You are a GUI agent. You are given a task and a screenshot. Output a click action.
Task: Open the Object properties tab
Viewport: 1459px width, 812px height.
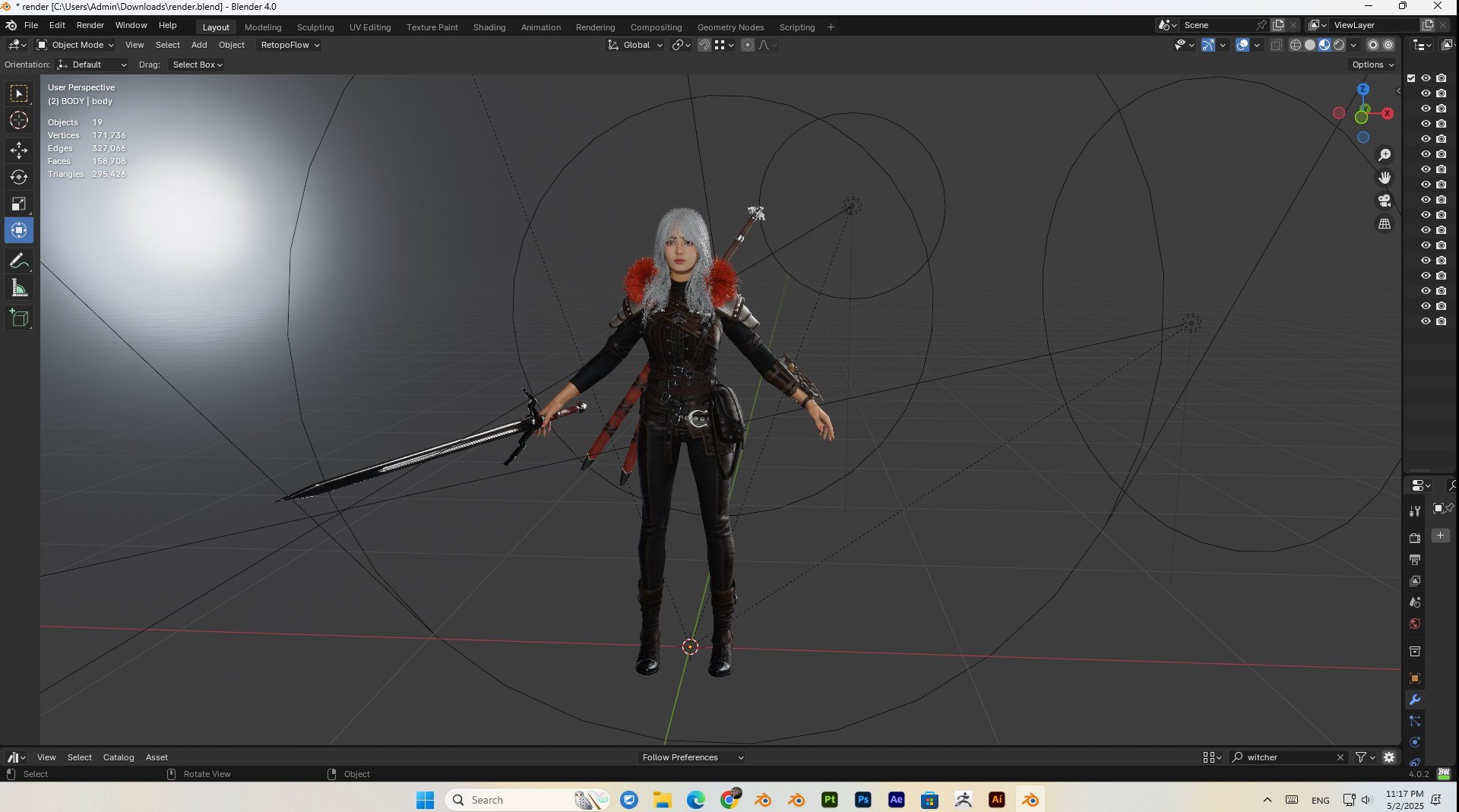(1415, 678)
